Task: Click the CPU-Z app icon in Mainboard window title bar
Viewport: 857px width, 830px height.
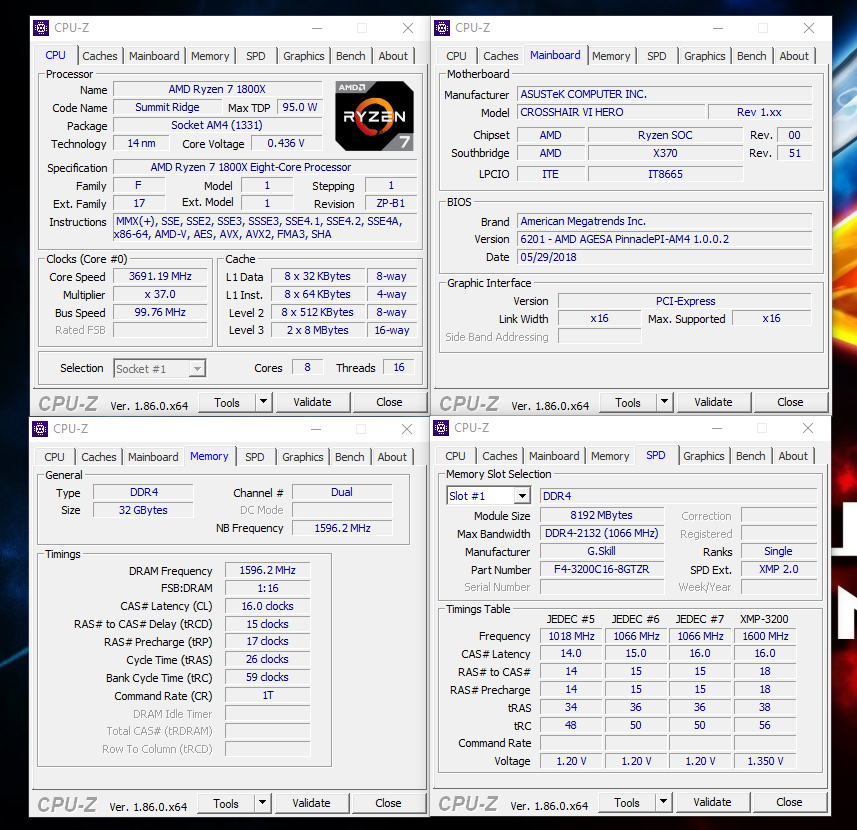Action: pos(442,28)
